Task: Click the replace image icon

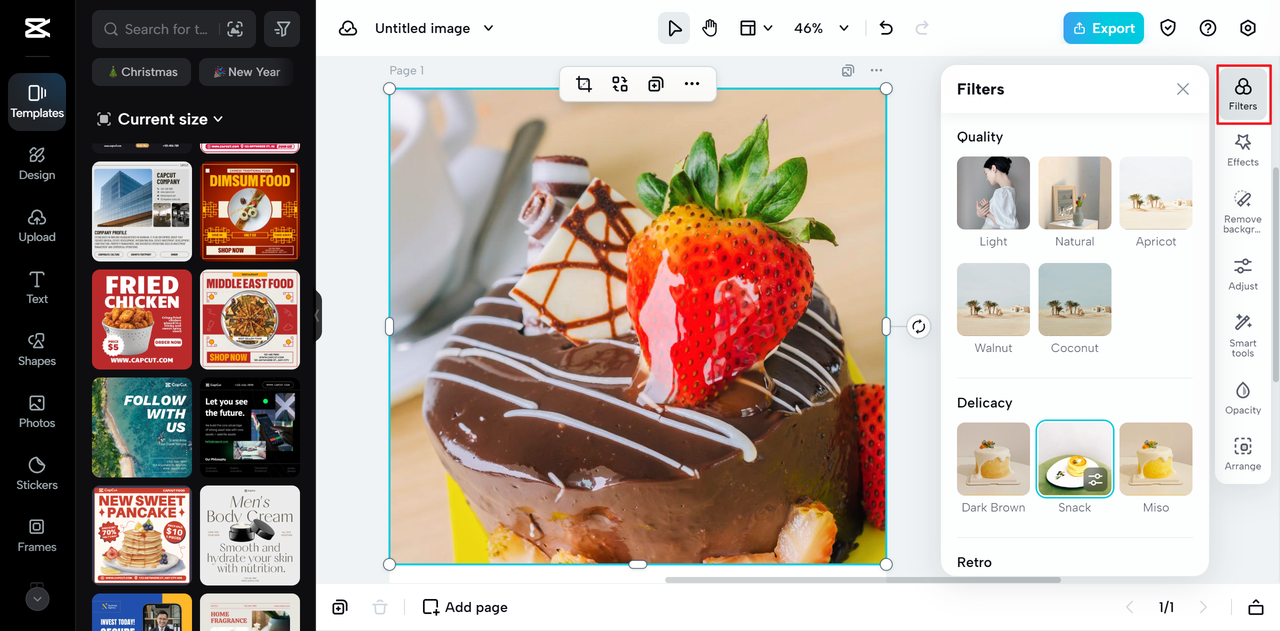Action: point(620,84)
